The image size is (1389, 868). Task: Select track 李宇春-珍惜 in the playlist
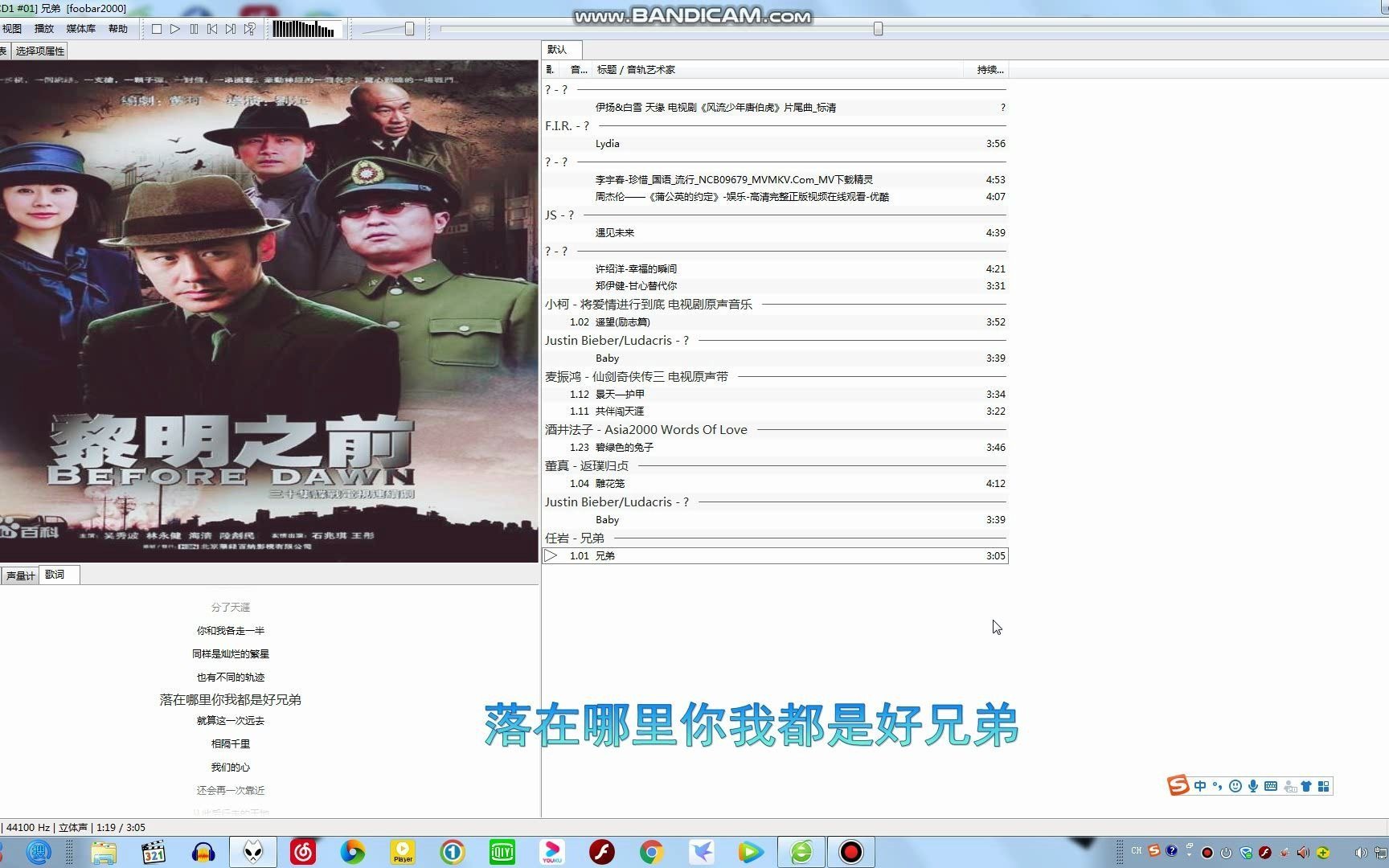coord(775,180)
